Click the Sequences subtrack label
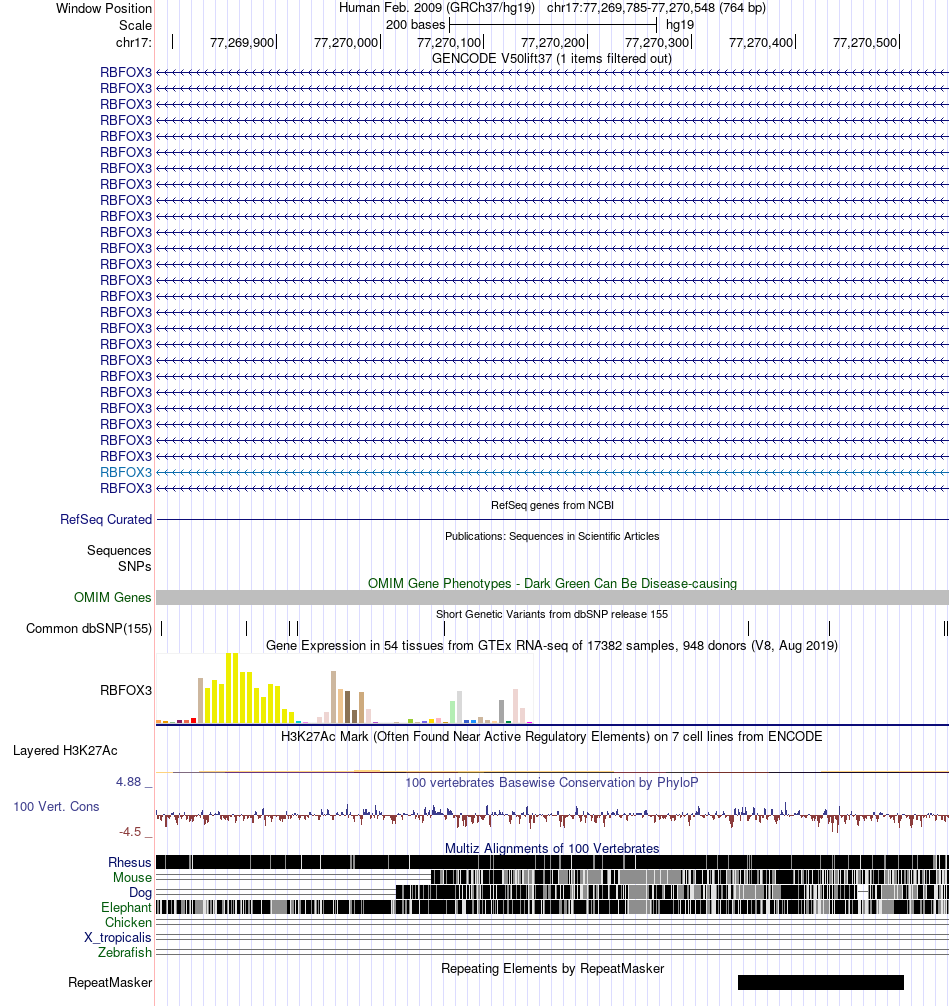950x1006 pixels. click(x=119, y=550)
